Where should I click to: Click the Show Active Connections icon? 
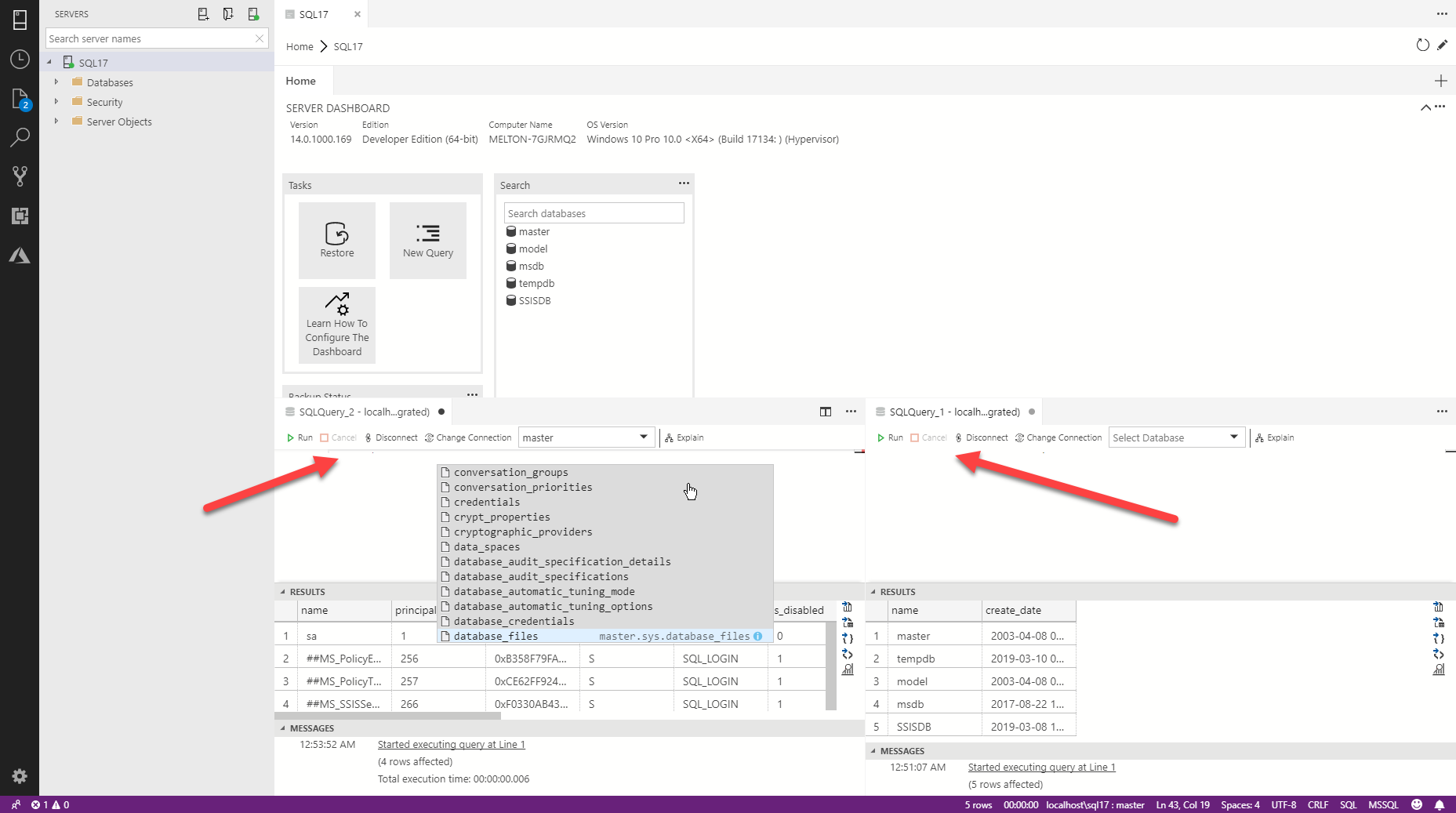(253, 14)
